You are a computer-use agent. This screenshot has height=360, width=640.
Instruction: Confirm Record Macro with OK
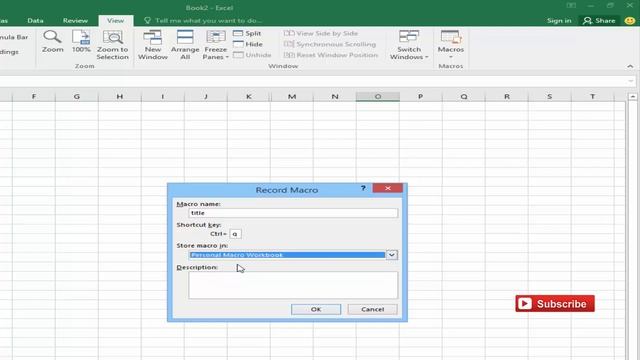316,309
